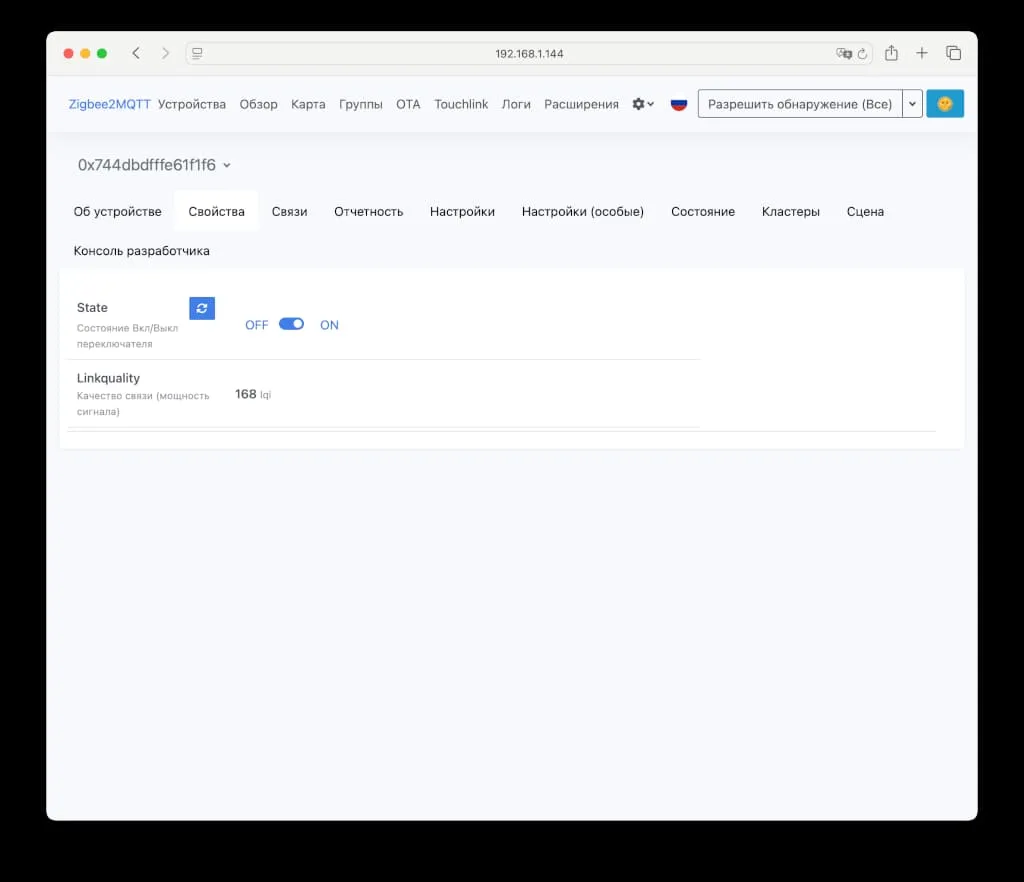Open the Консоль разработчика tab

coord(142,251)
